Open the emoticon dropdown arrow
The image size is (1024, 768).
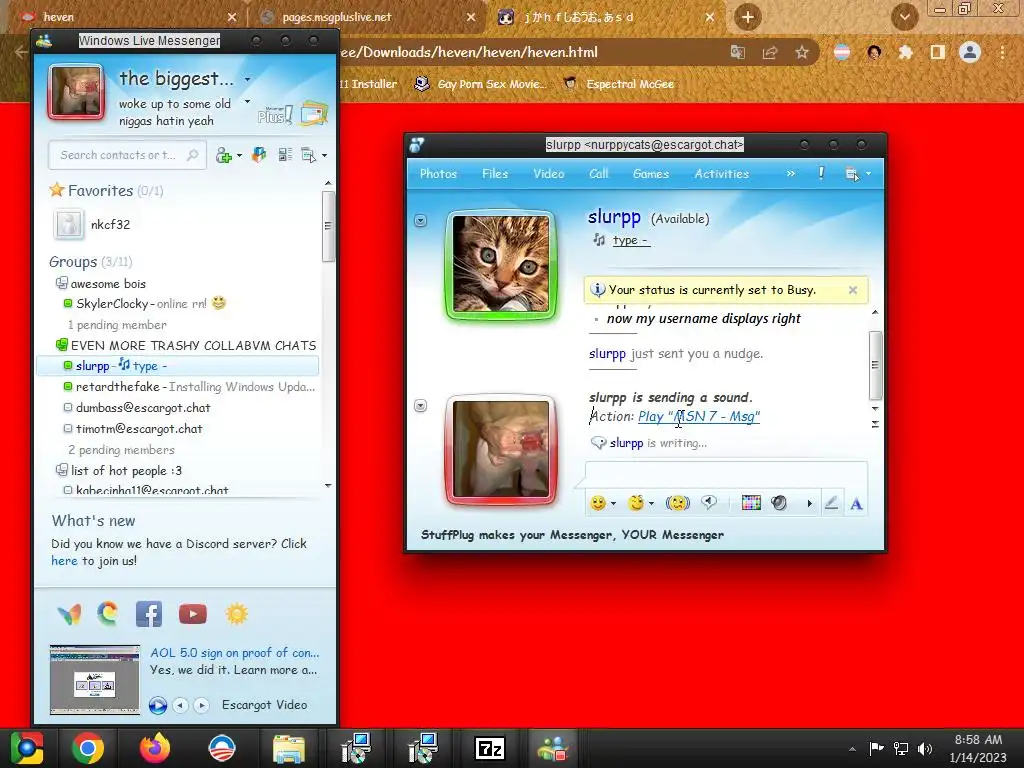pos(613,504)
